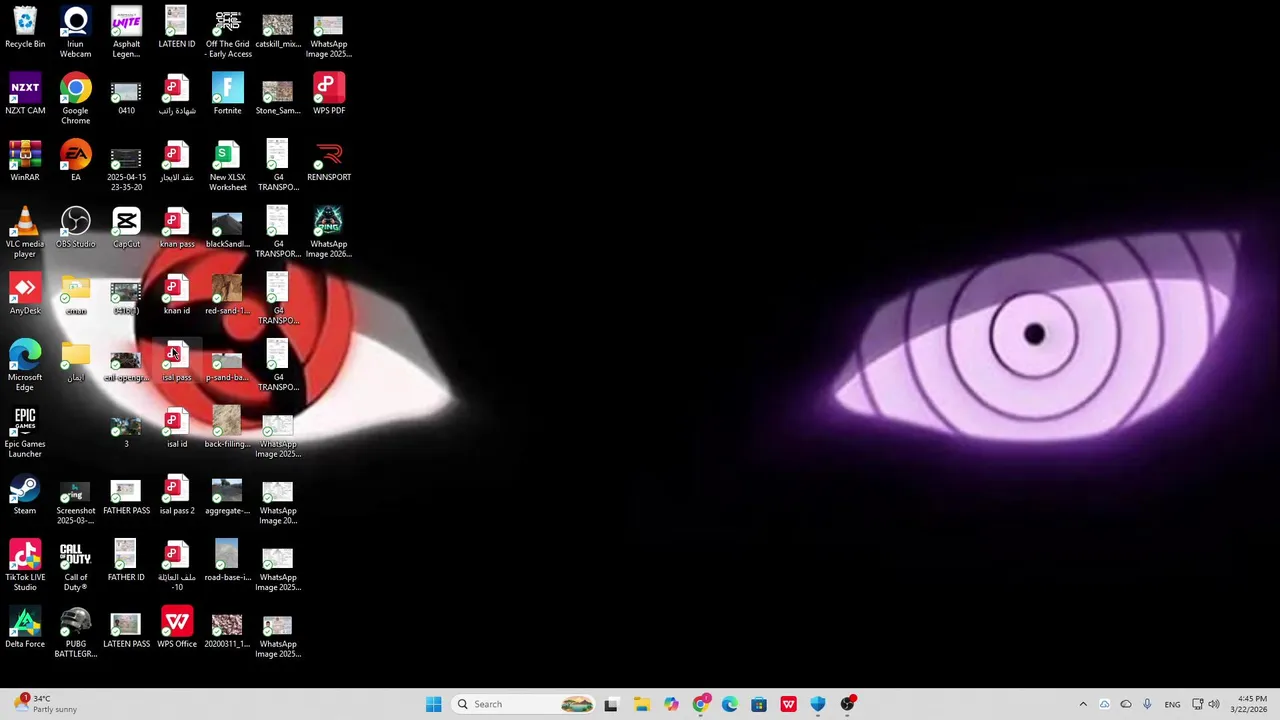Select the RENNSPORT shortcut
The width and height of the screenshot is (1280, 720).
tap(329, 161)
